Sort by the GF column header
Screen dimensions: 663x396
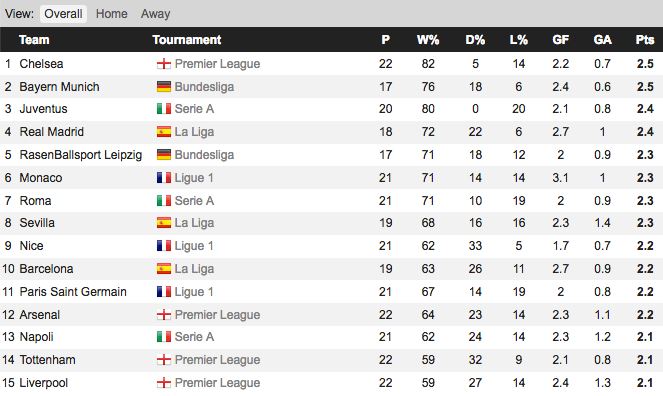coord(560,40)
